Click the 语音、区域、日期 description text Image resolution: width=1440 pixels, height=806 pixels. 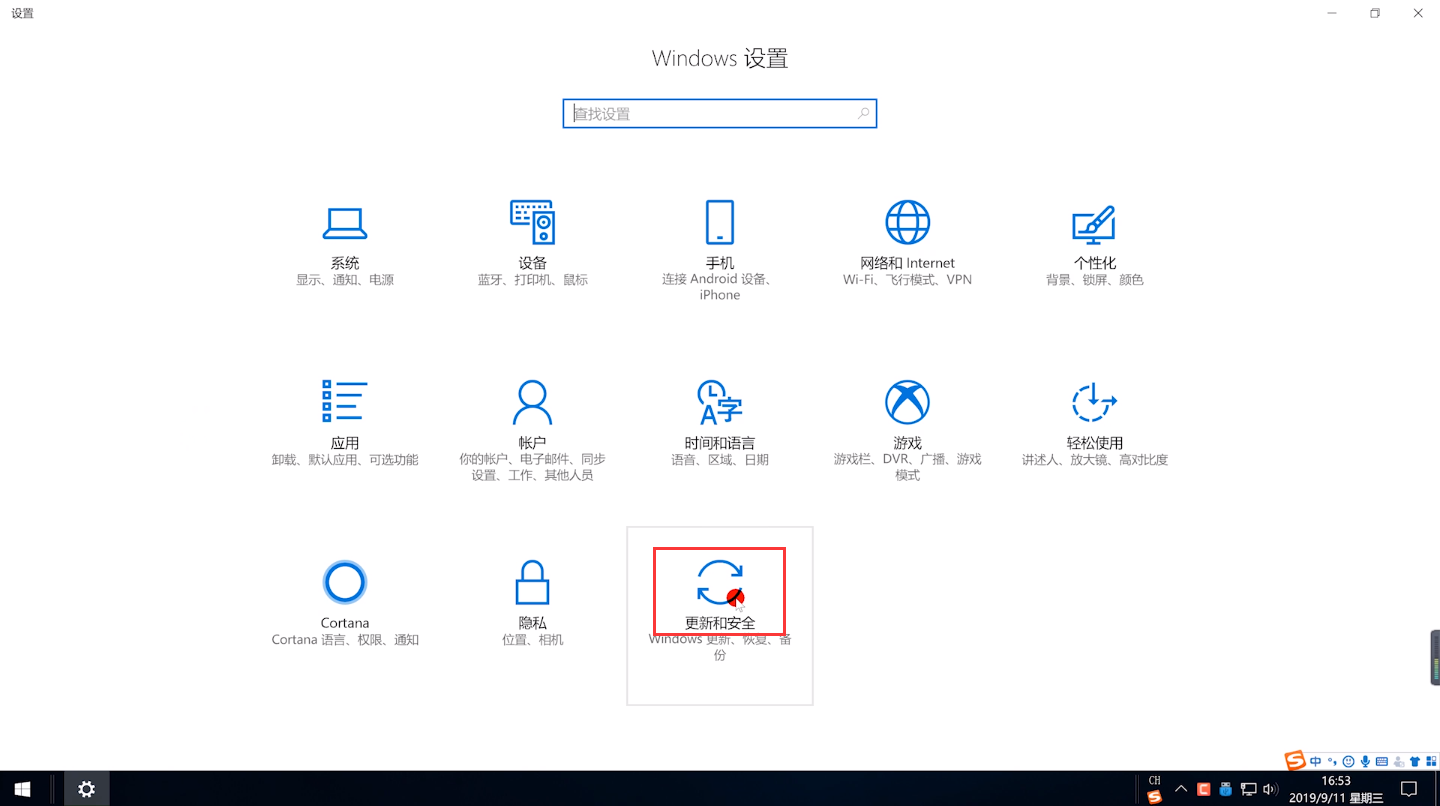(720, 460)
